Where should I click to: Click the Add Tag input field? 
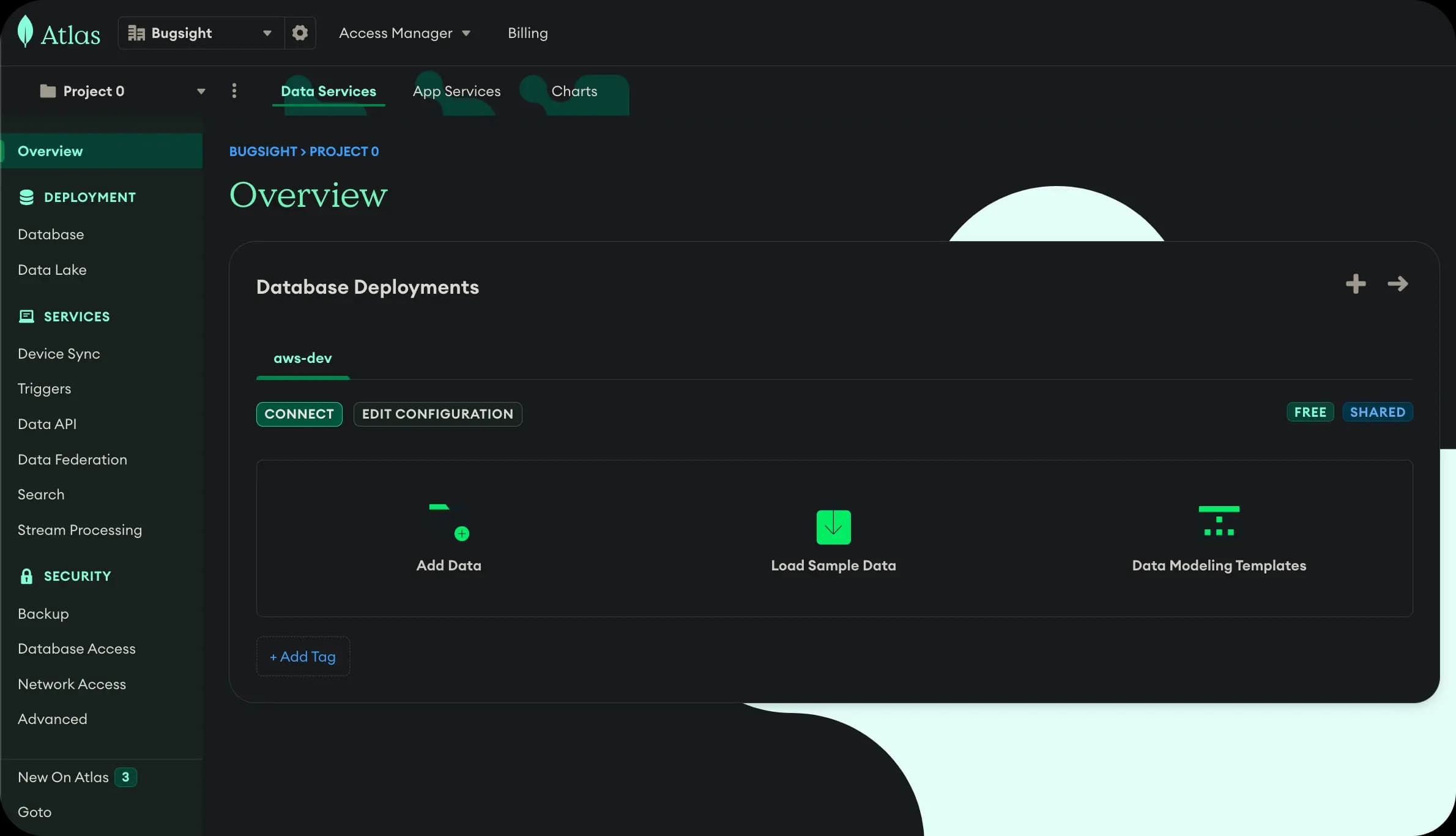click(x=302, y=656)
